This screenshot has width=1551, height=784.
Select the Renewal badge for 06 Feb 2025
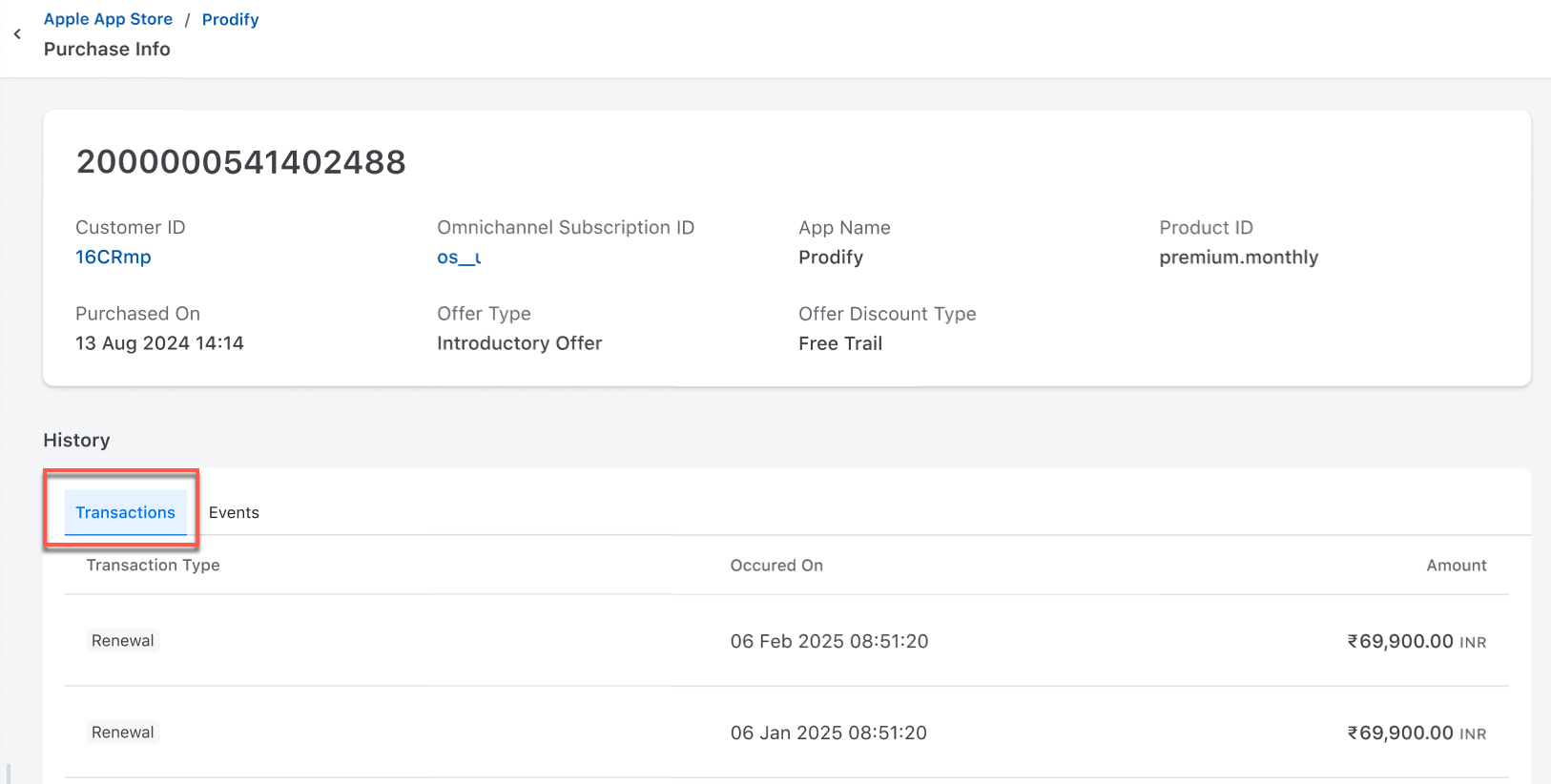tap(122, 641)
